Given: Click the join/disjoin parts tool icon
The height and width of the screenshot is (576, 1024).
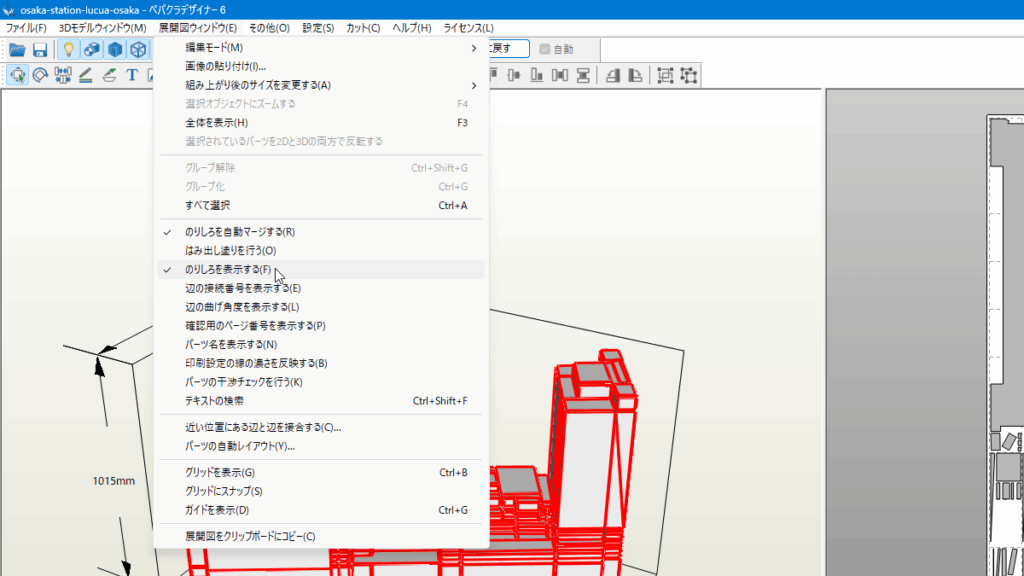Looking at the screenshot, I should click(64, 75).
